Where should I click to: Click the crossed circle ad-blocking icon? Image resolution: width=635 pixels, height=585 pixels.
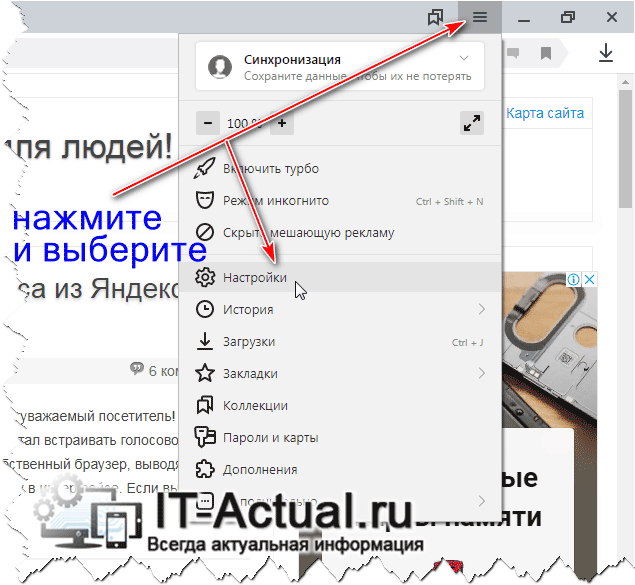click(x=205, y=232)
